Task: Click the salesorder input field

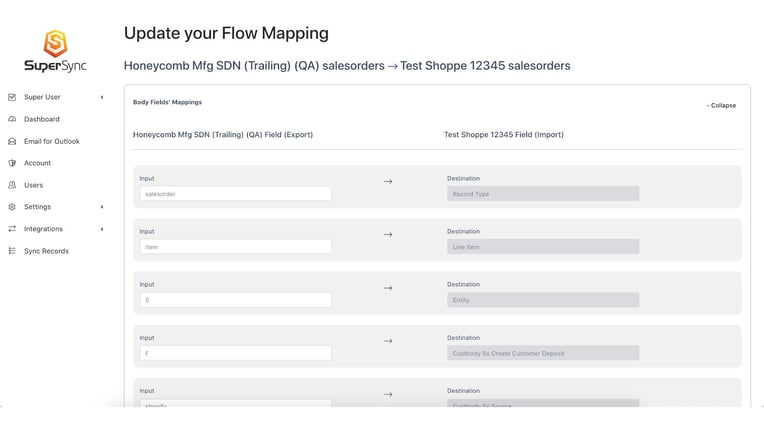Action: (235, 194)
